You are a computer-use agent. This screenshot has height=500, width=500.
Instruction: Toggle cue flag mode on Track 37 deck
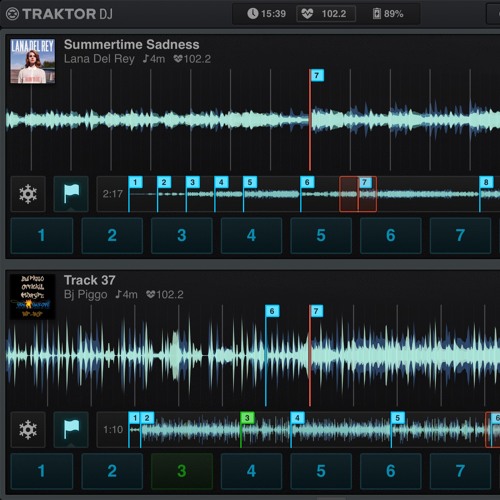click(71, 430)
